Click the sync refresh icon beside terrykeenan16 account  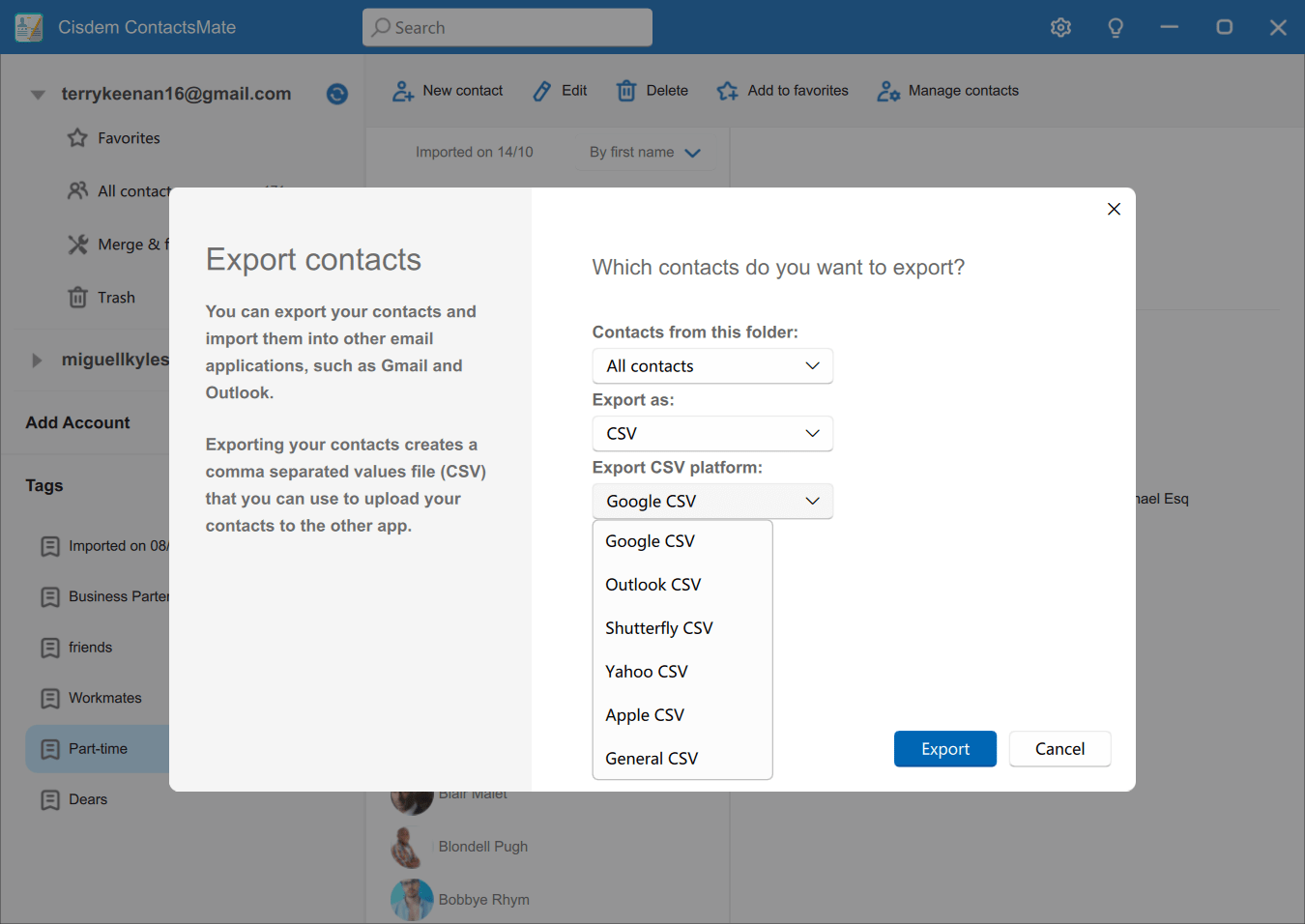[x=336, y=94]
